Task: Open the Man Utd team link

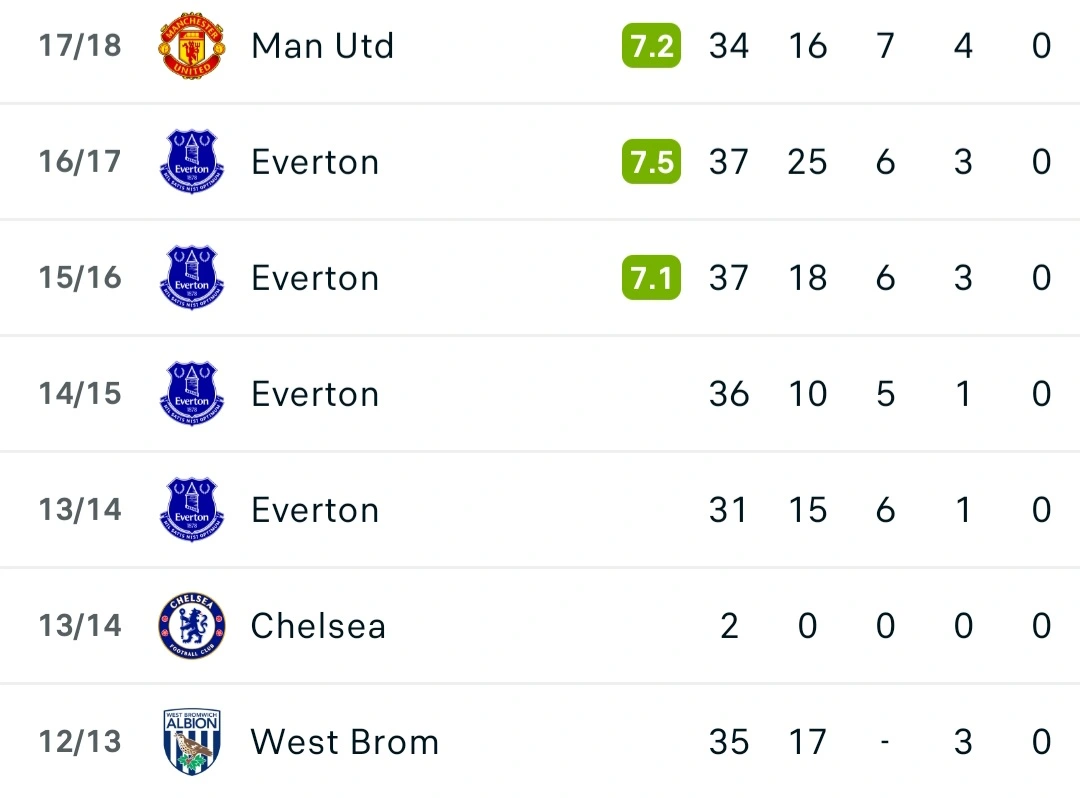Action: click(x=322, y=46)
